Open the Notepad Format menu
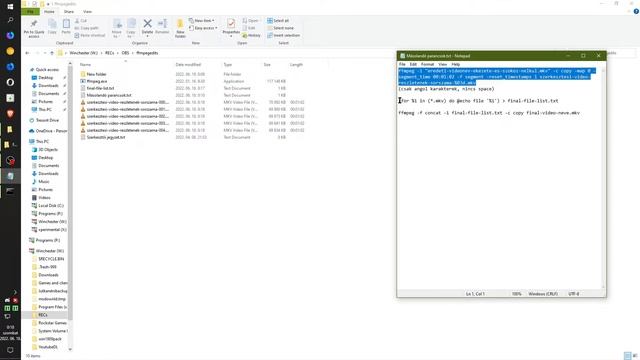Image resolution: width=640 pixels, height=360 pixels. [427, 64]
